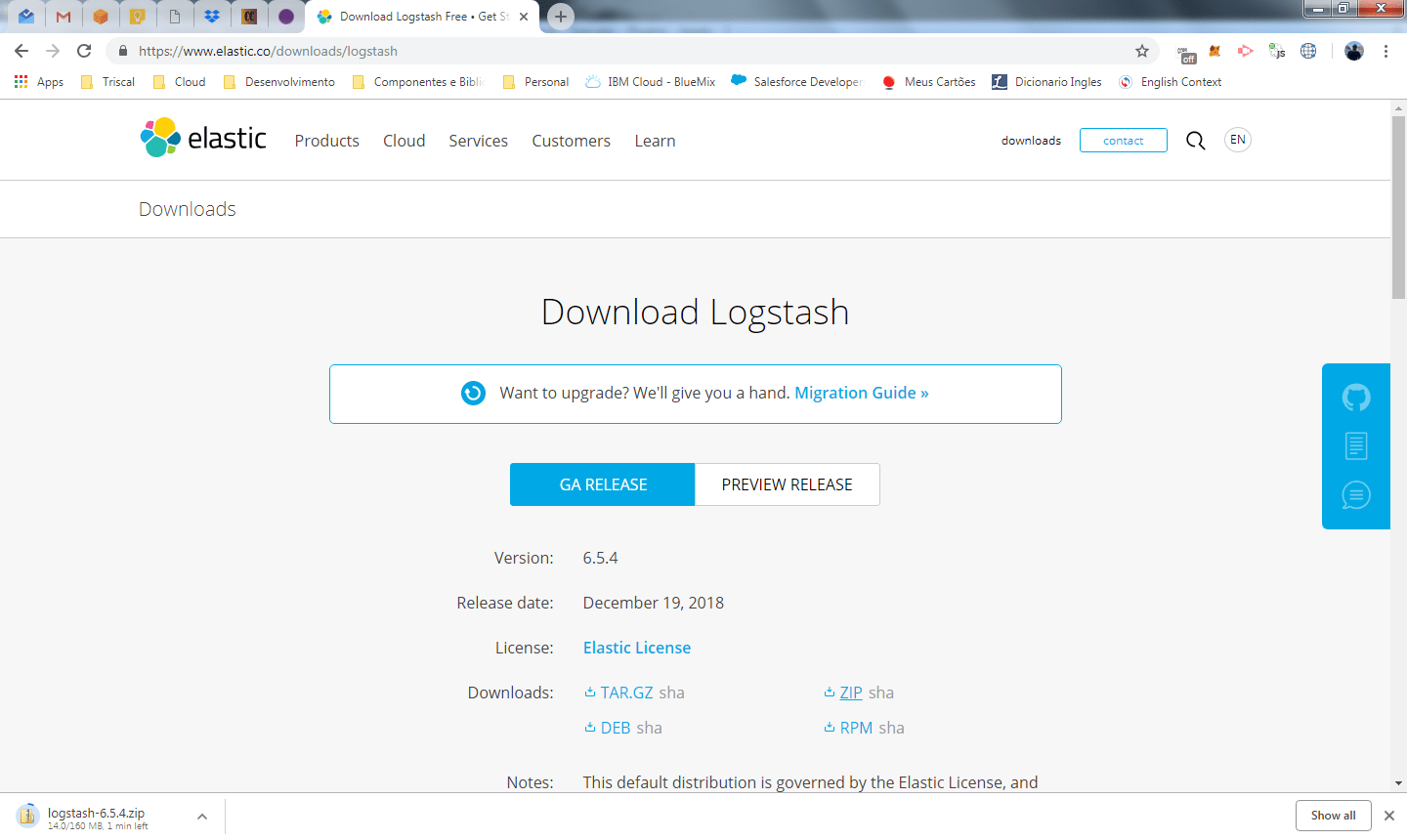
Task: Expand the Desenvolvimento bookmarks folder
Action: (279, 82)
